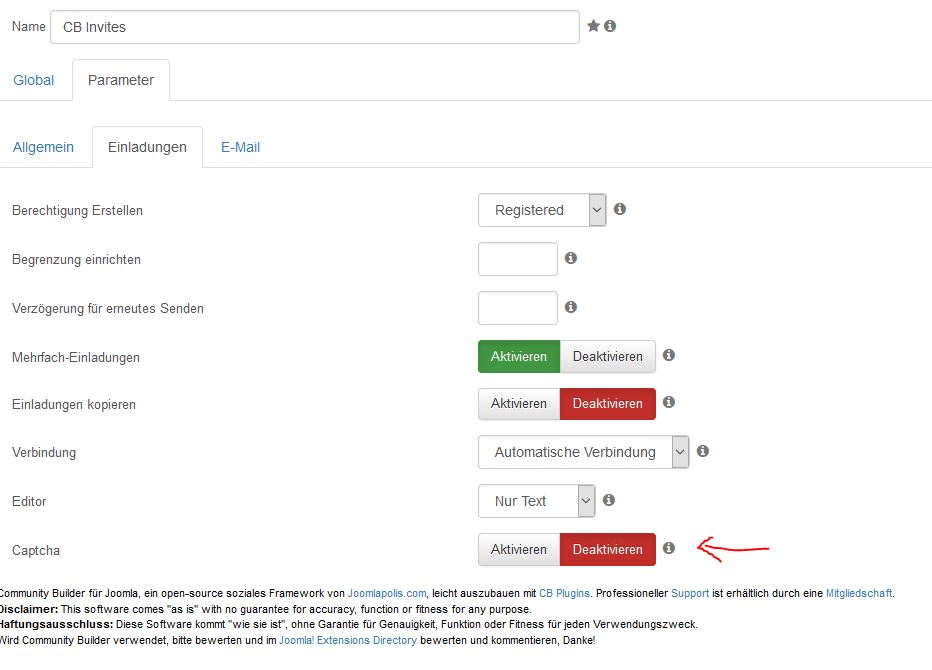This screenshot has height=670, width=932.
Task: Click the Name field containing CB Invites
Action: click(315, 27)
